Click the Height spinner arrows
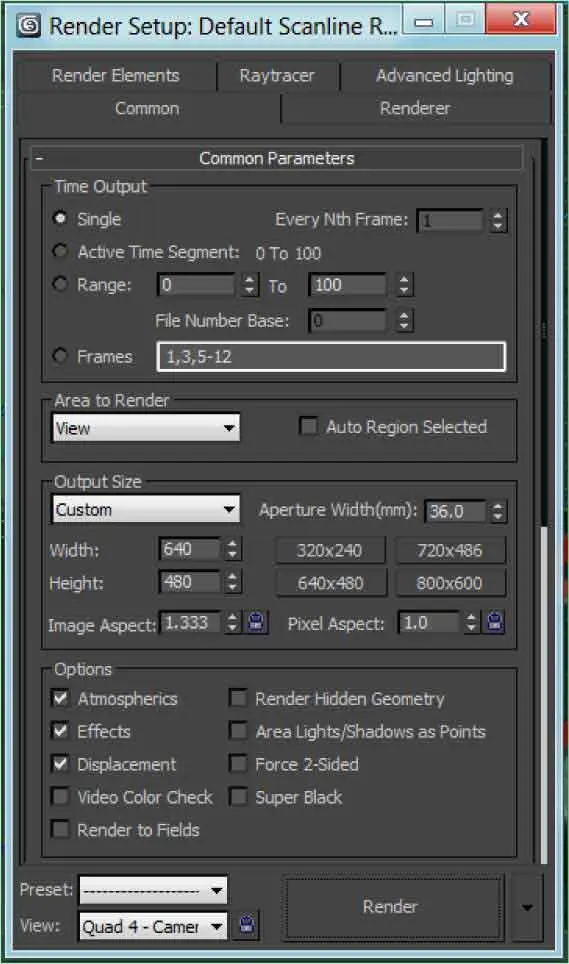The height and width of the screenshot is (964, 569). [x=232, y=582]
